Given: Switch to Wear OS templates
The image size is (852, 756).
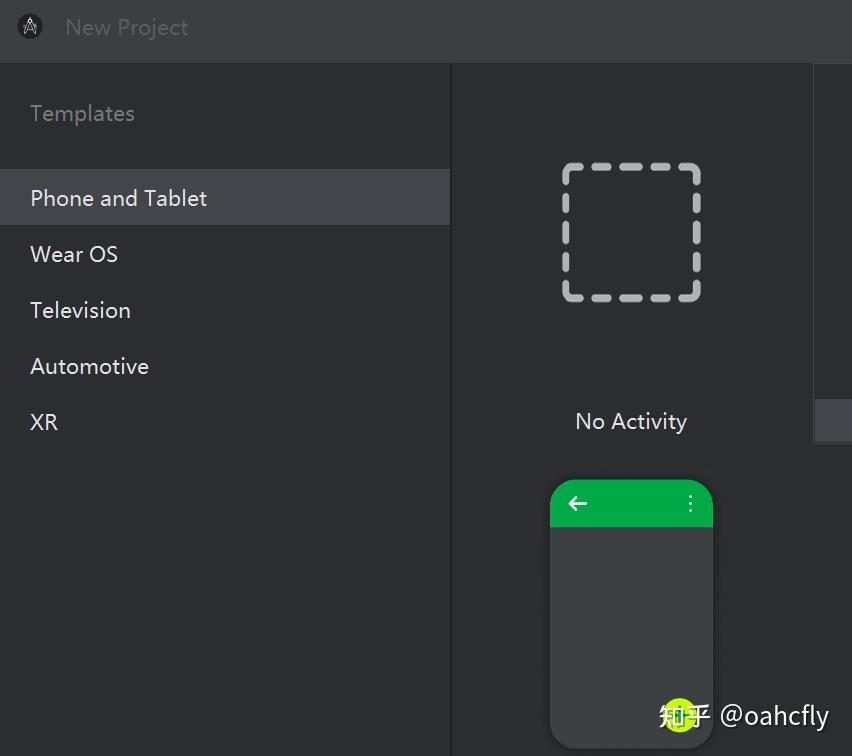Looking at the screenshot, I should pyautogui.click(x=74, y=254).
